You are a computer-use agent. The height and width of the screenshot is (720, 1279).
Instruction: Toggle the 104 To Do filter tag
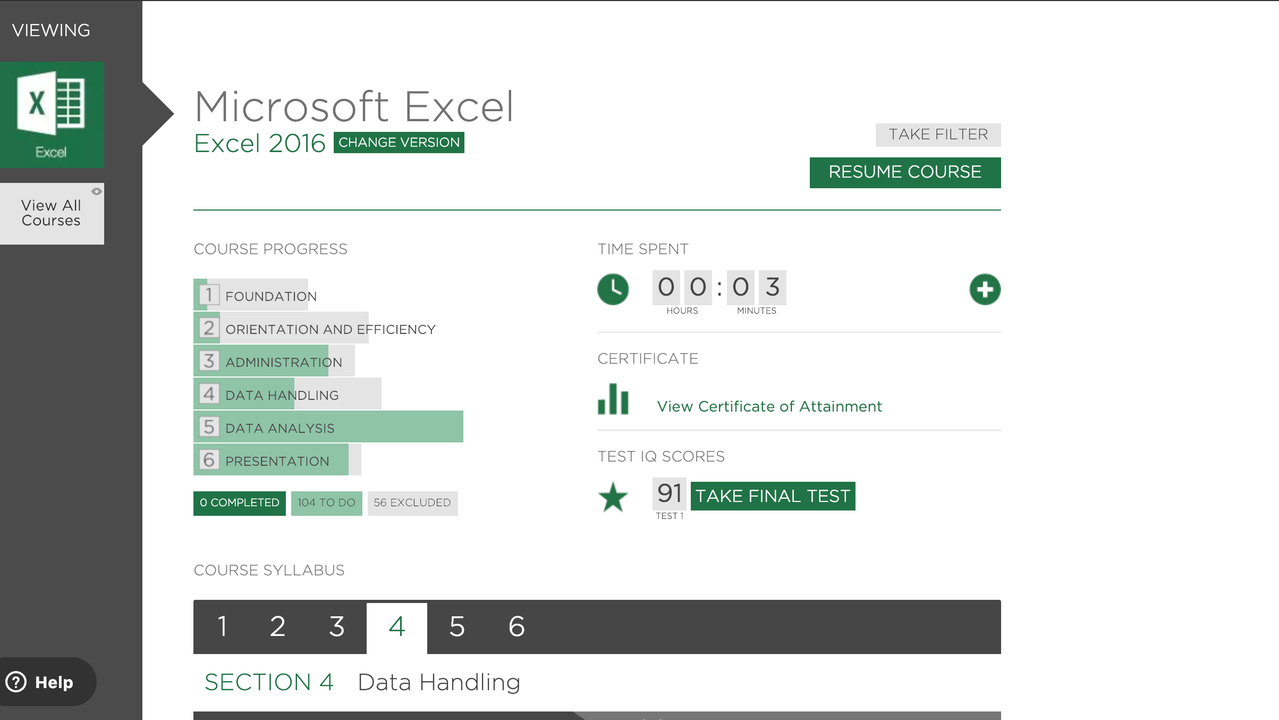point(326,503)
